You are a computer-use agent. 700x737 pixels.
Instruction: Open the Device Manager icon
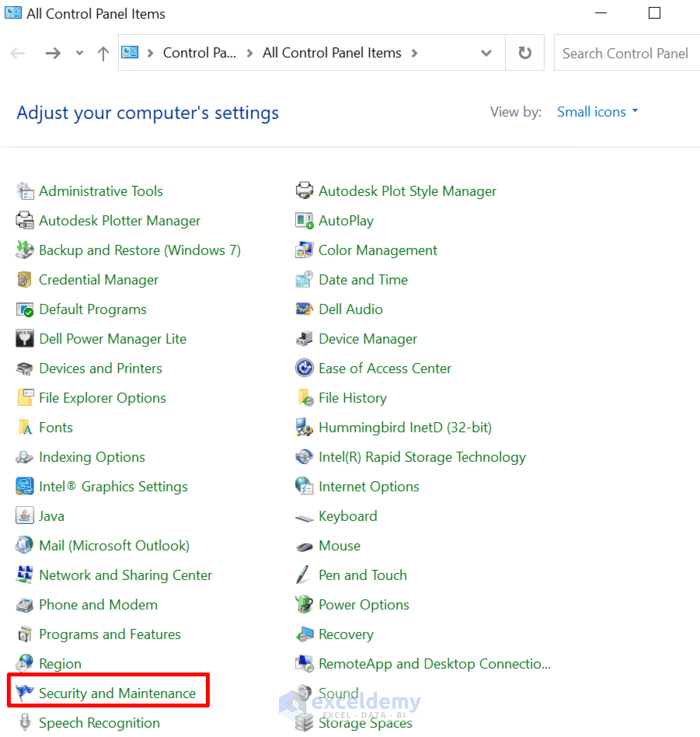point(305,339)
